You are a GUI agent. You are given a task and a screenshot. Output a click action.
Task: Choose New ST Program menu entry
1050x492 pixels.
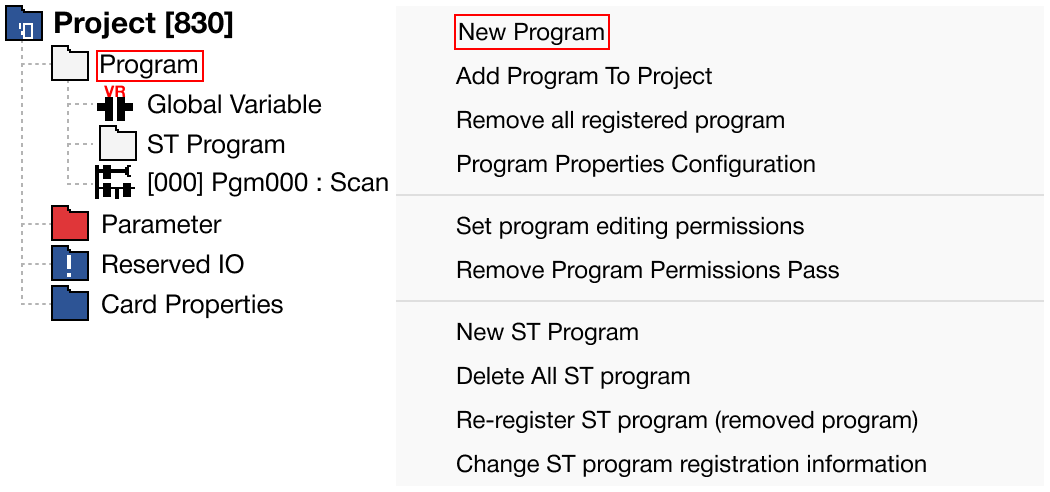547,332
